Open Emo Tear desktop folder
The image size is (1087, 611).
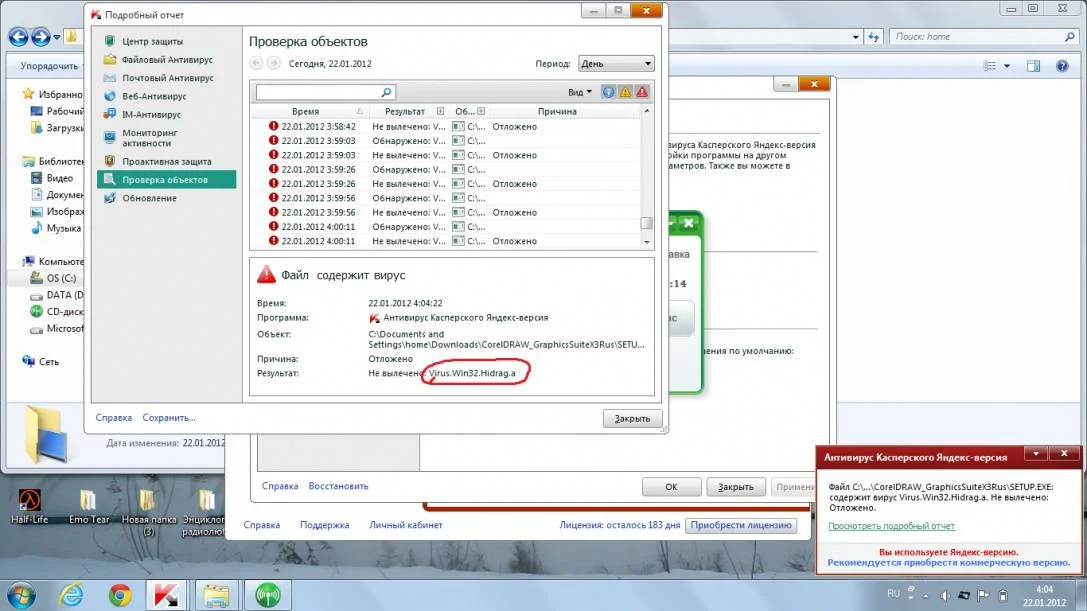(x=89, y=506)
